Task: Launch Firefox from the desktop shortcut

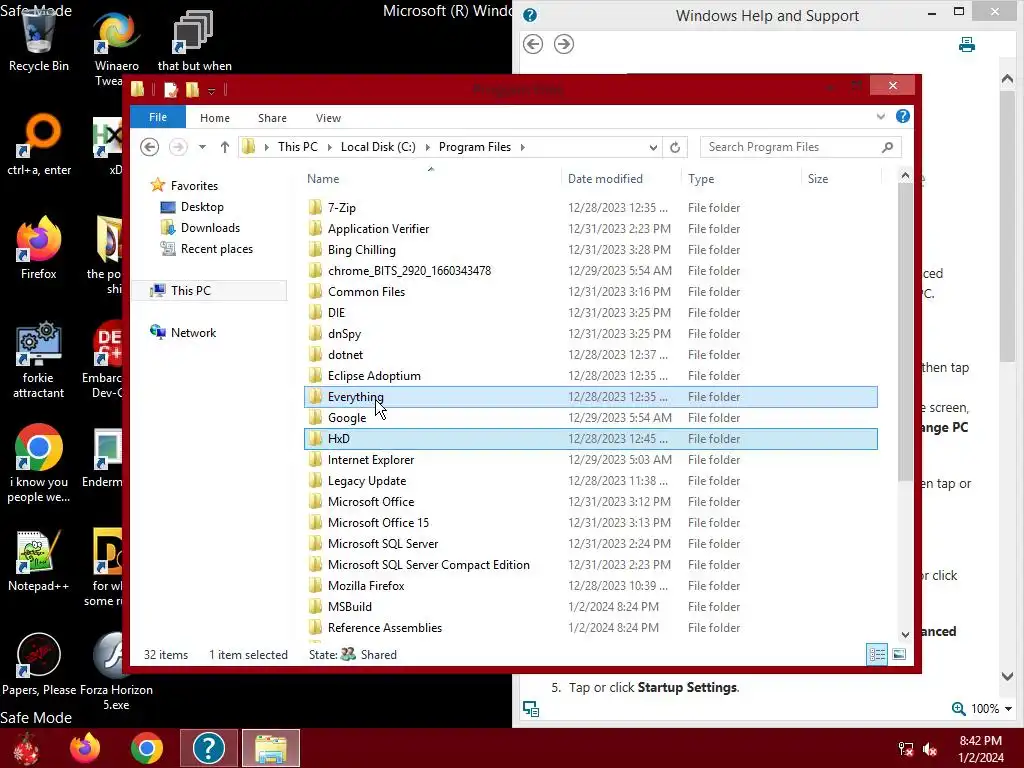Action: pyautogui.click(x=39, y=249)
